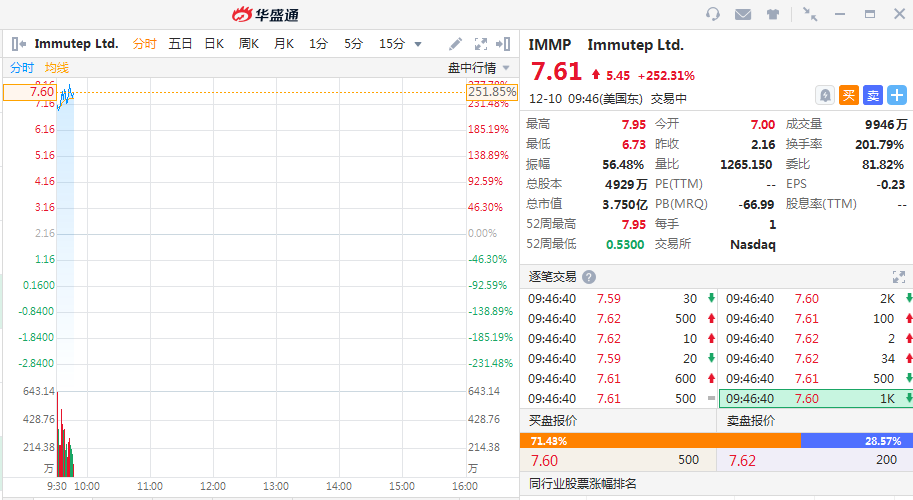Select the 5分 five-minute chart tab
The height and width of the screenshot is (500, 913).
pos(354,44)
